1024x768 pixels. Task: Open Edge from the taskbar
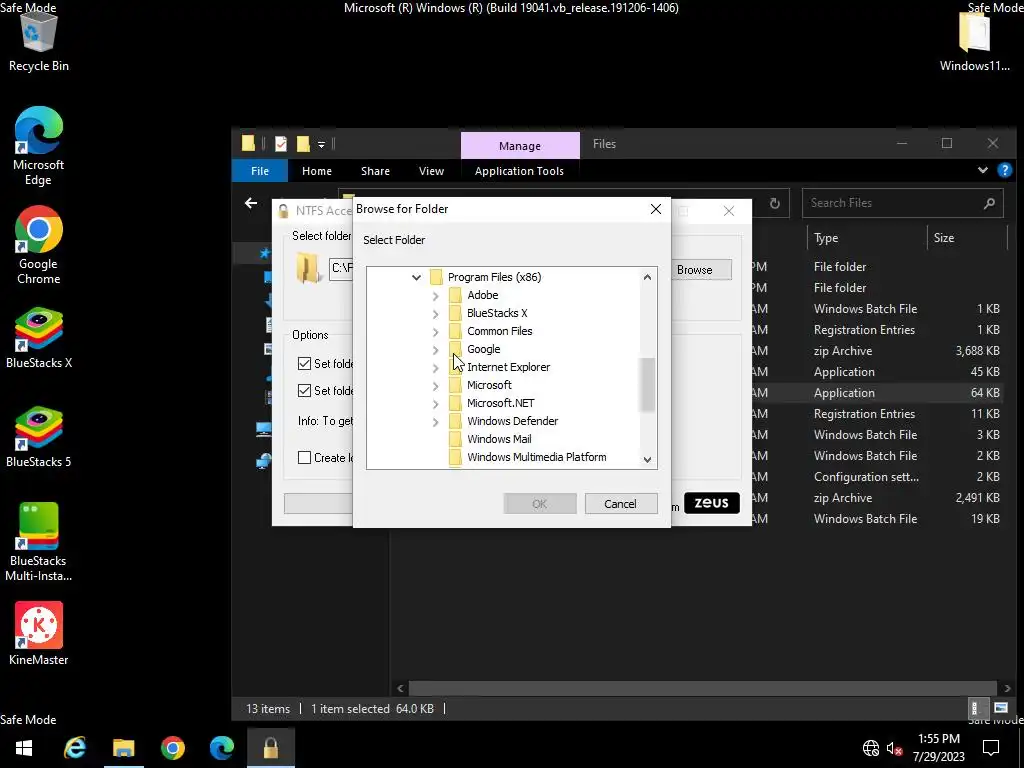[x=221, y=748]
